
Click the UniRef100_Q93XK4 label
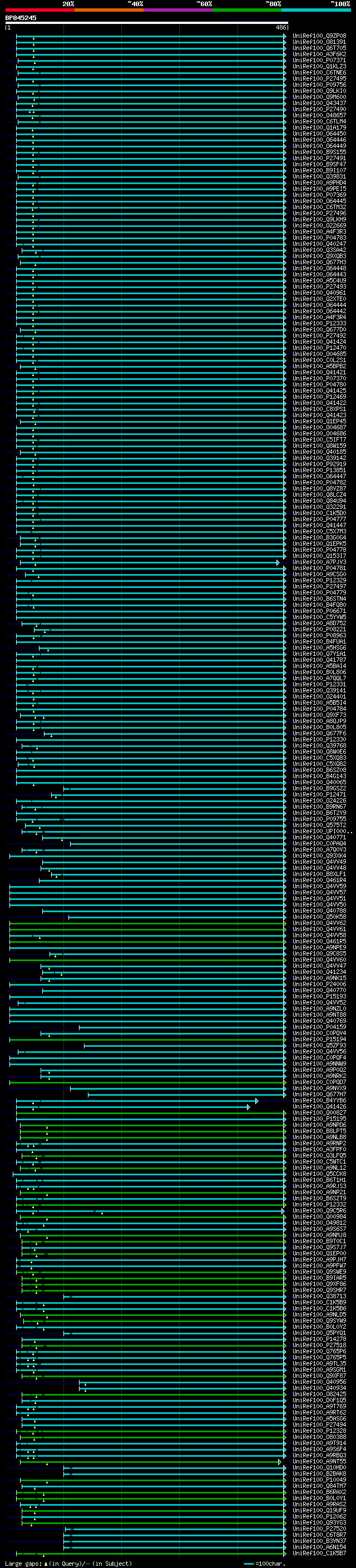(x=319, y=856)
